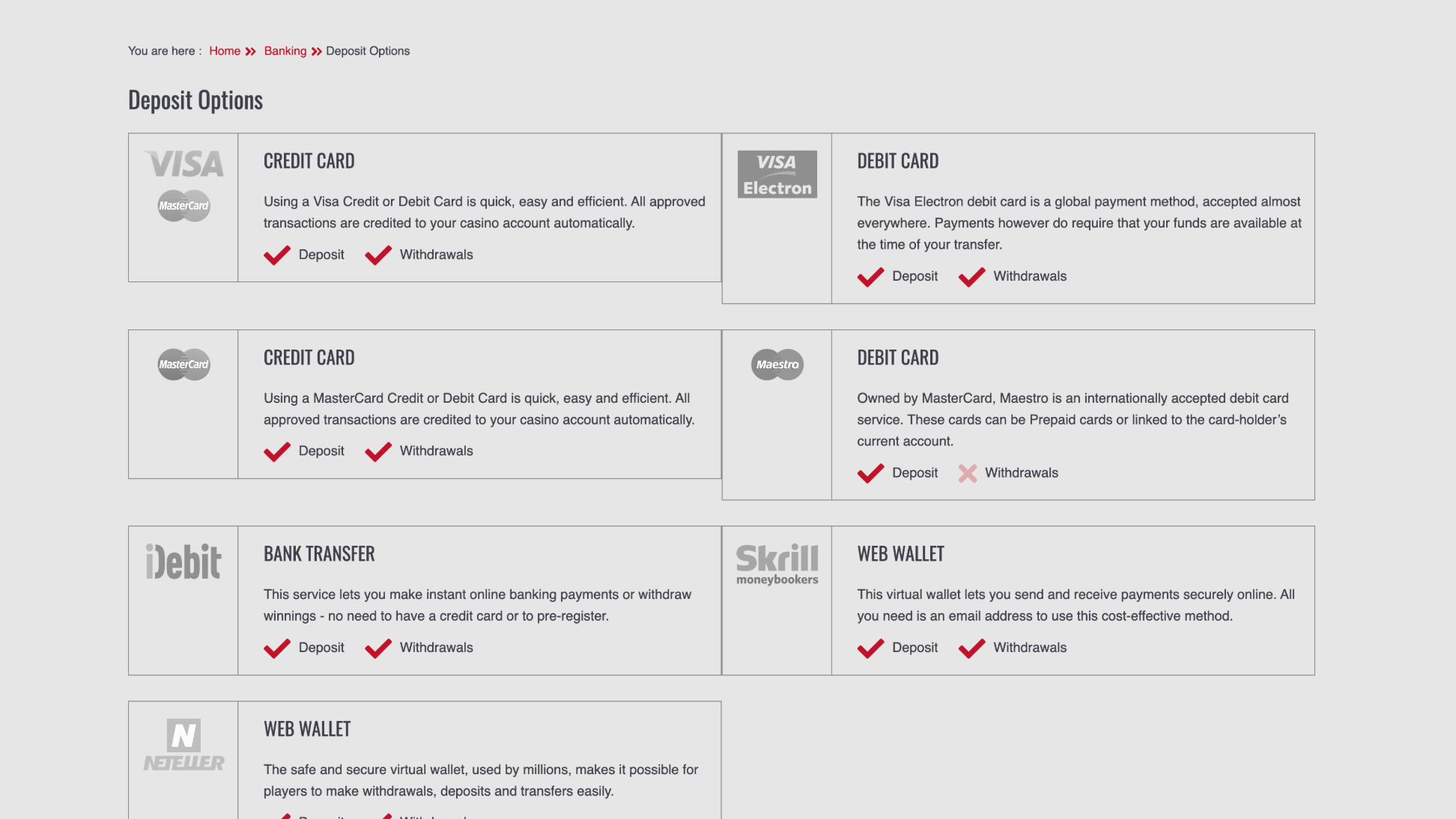Click the Deposit Options page title
Image resolution: width=1456 pixels, height=819 pixels.
tap(195, 100)
